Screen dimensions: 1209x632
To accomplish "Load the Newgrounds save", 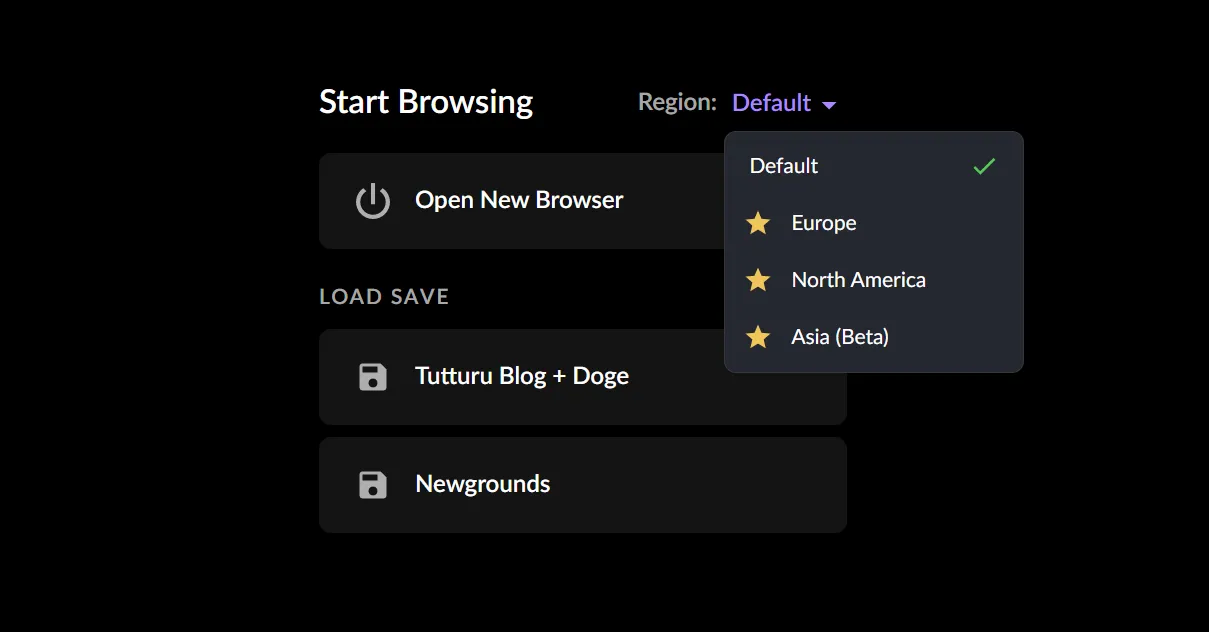I will (583, 485).
